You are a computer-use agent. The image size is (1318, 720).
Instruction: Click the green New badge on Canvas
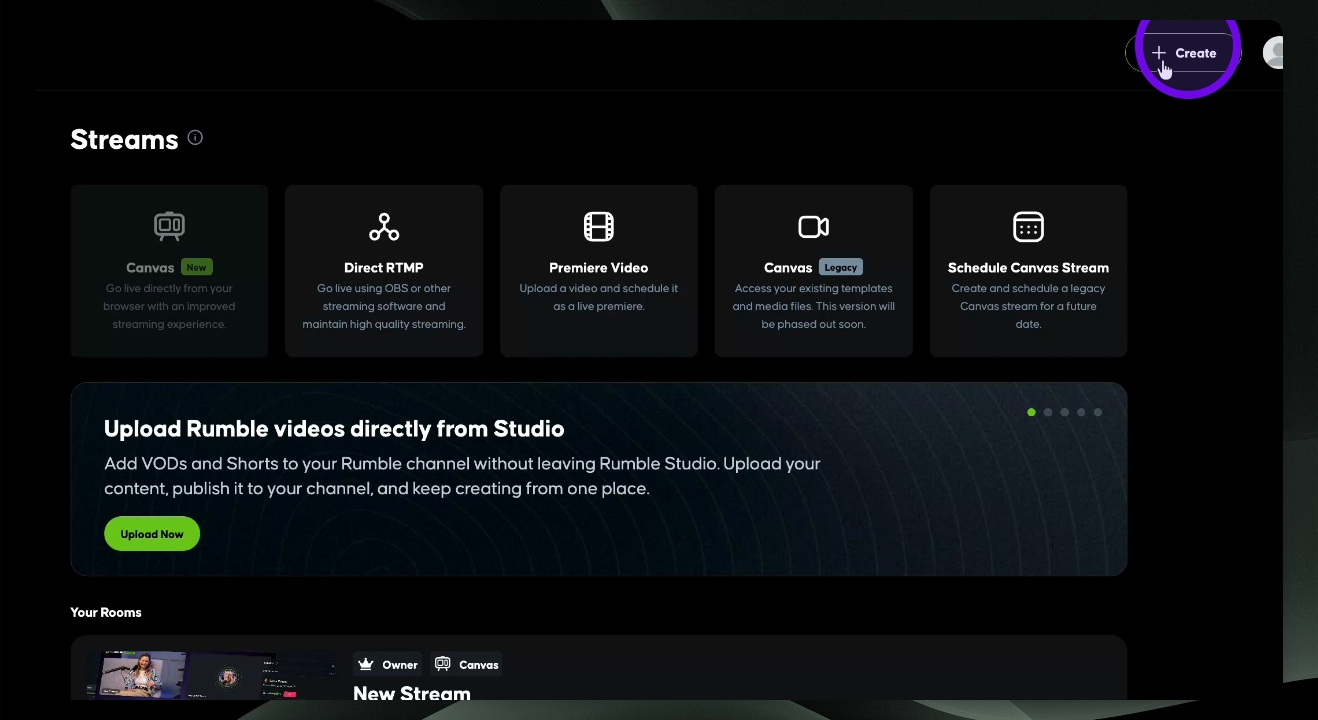pos(197,268)
